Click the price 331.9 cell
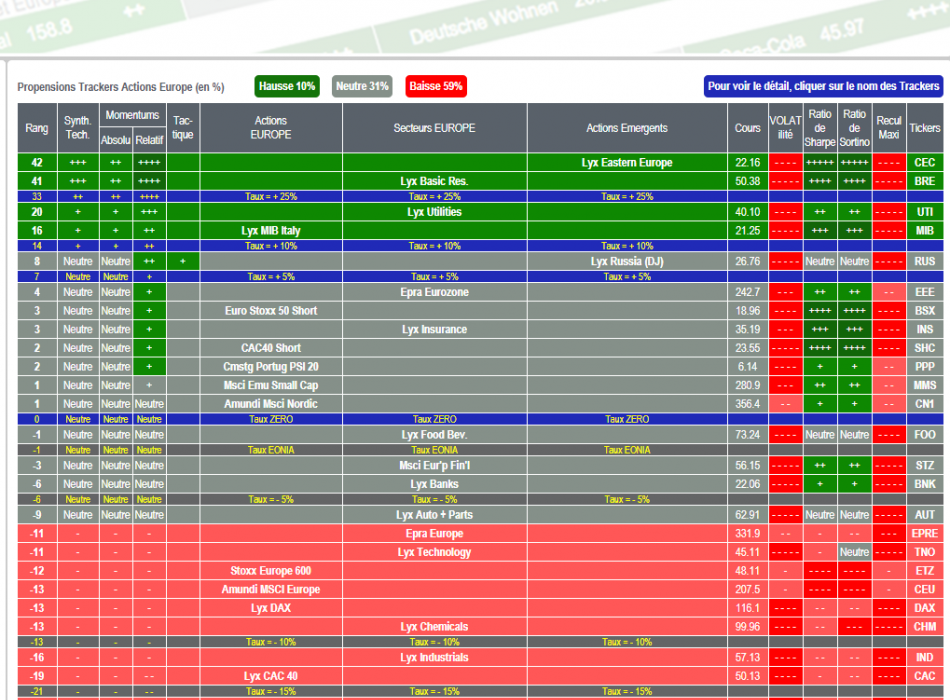The width and height of the screenshot is (950, 700). click(748, 534)
